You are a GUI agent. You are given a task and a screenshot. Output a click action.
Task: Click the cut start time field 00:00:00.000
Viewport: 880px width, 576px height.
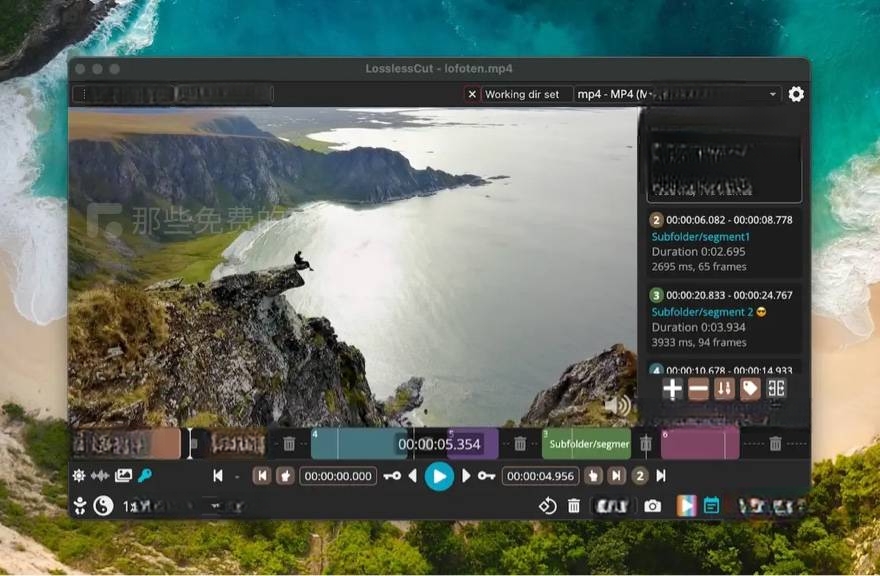[x=338, y=476]
